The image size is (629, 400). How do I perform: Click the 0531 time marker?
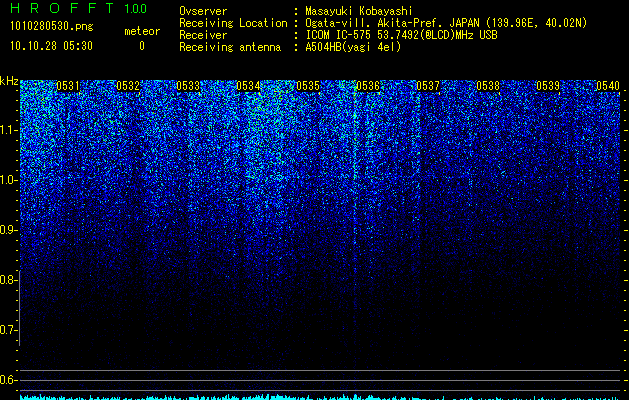pos(68,86)
